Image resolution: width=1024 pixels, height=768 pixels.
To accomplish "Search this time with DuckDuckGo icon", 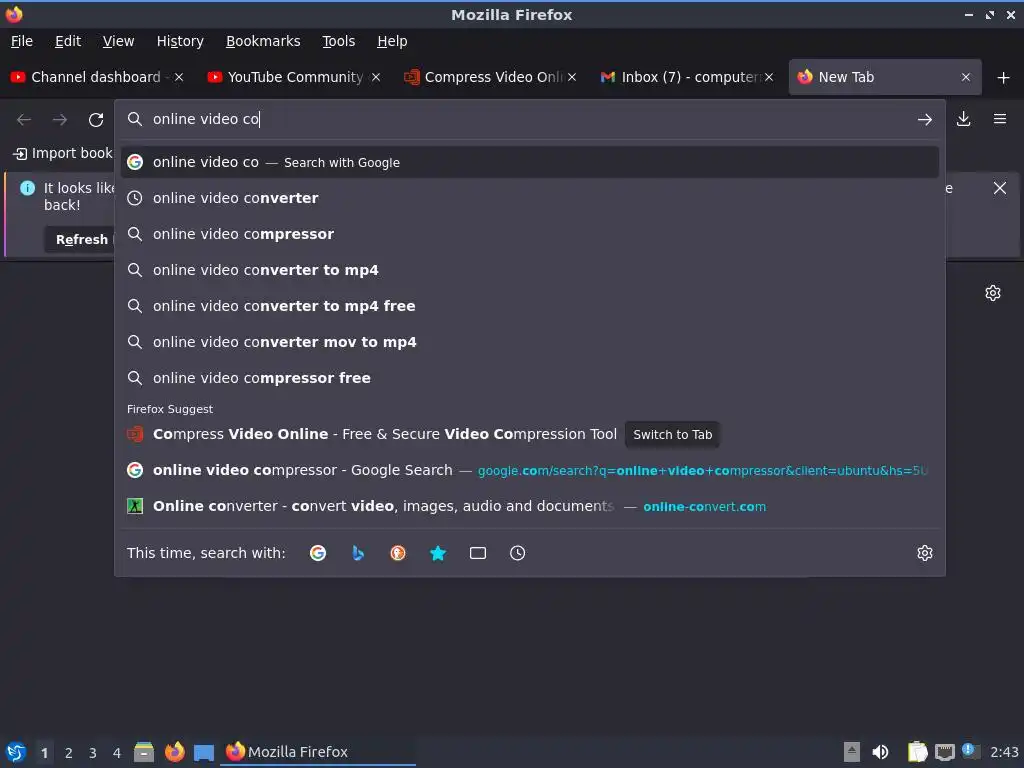I will click(398, 553).
